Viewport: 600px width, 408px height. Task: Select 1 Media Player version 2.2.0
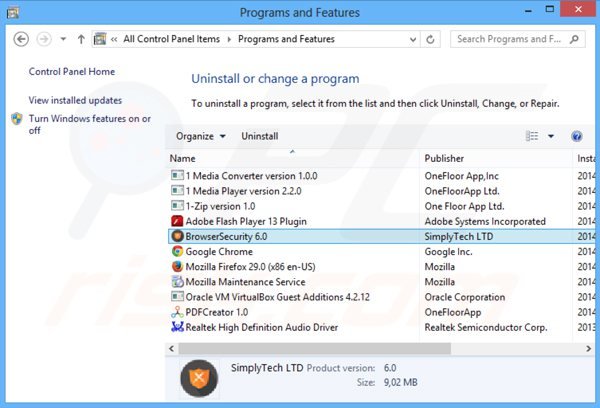(x=243, y=191)
